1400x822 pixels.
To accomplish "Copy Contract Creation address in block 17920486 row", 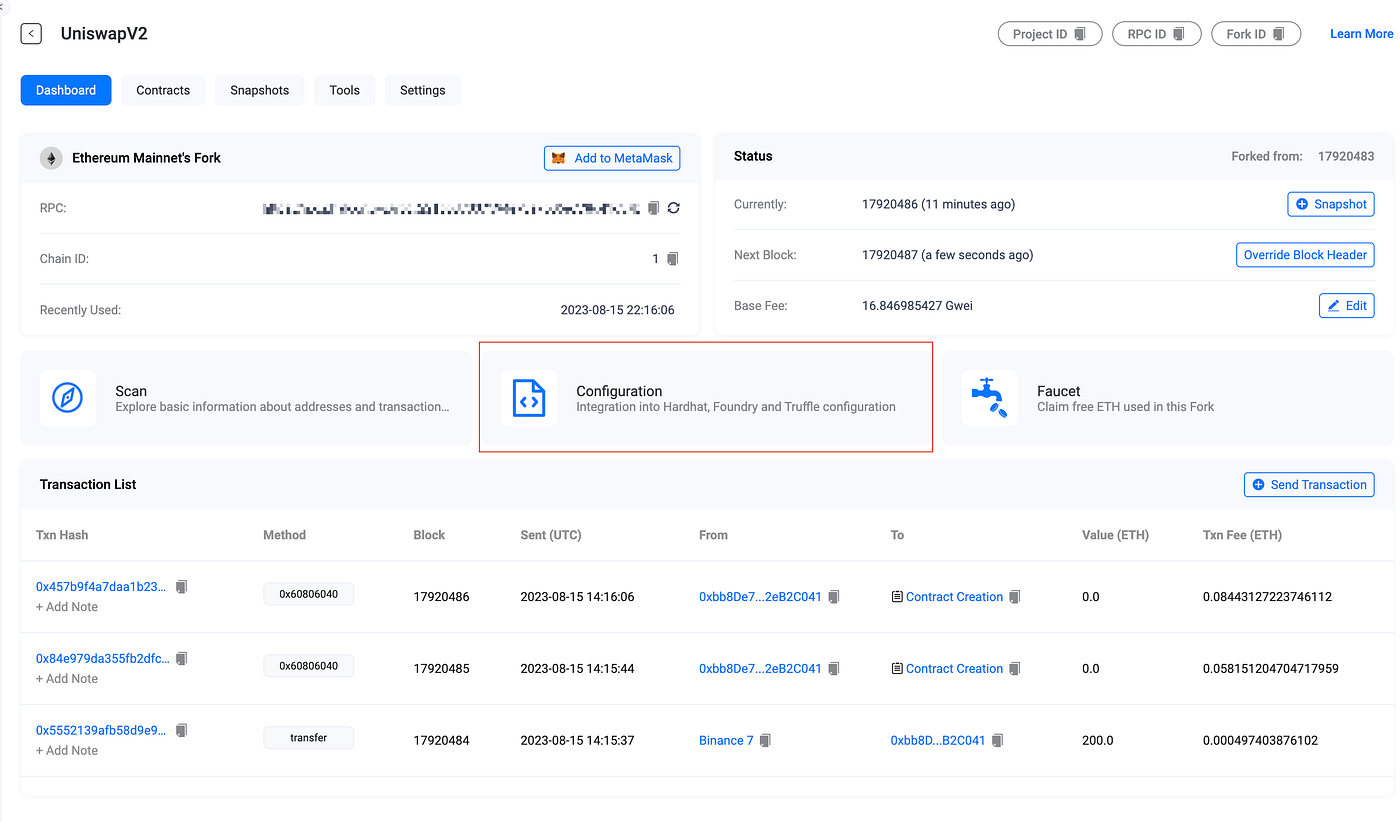I will coord(1014,597).
